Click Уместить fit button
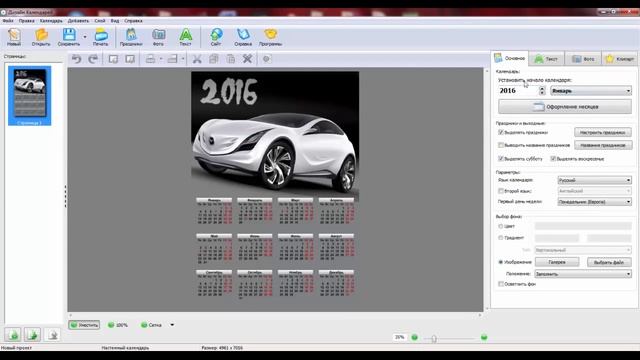This screenshot has width=640, height=360. click(84, 325)
